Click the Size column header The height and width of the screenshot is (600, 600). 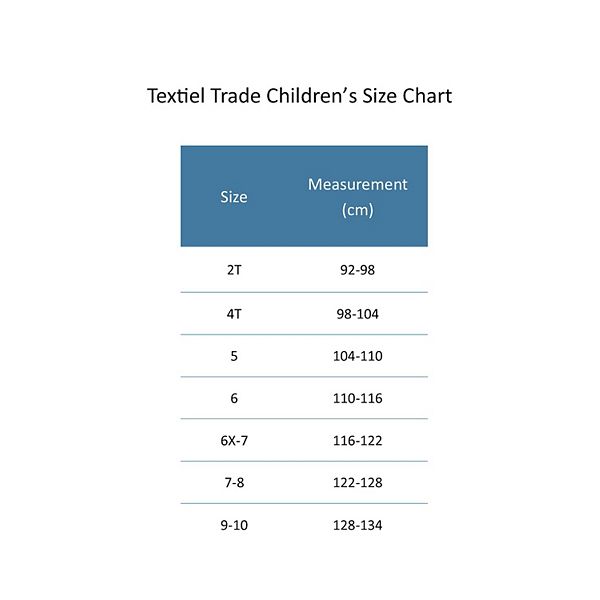[x=234, y=197]
